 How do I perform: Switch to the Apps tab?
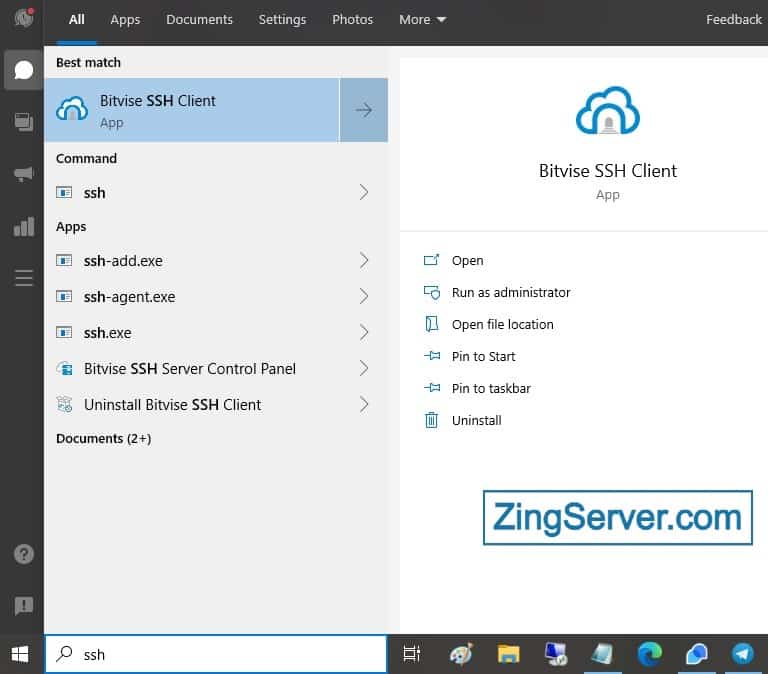click(125, 20)
